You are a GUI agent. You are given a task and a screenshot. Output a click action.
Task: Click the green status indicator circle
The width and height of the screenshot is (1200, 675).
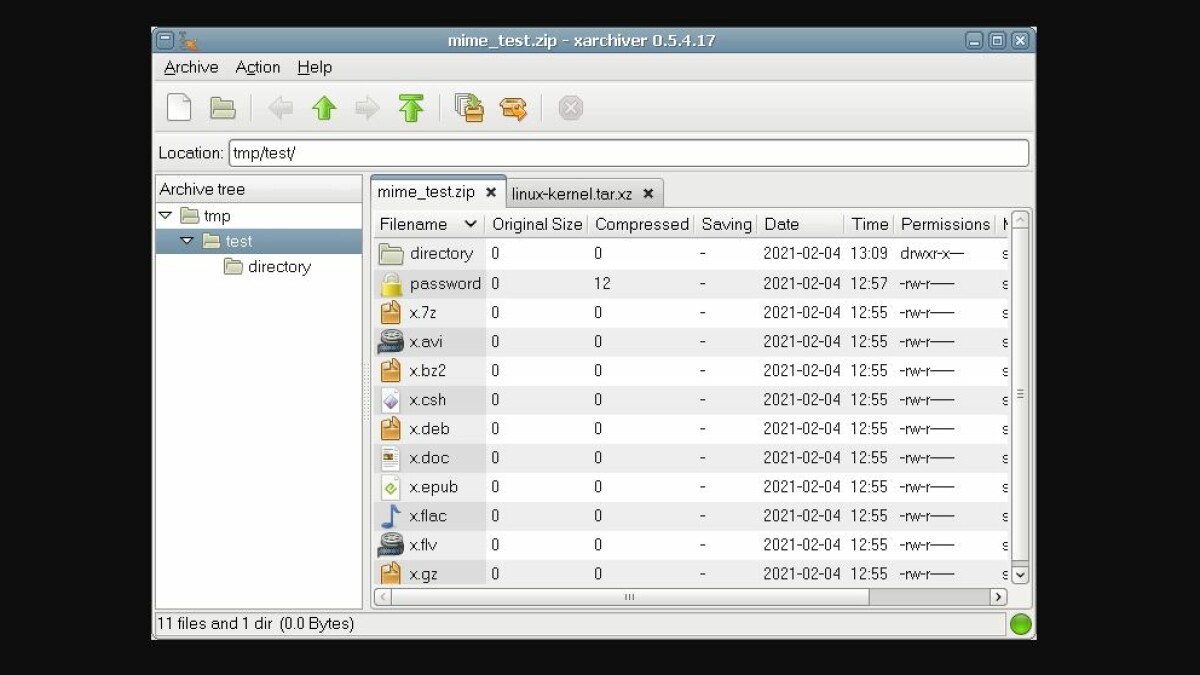[1021, 623]
